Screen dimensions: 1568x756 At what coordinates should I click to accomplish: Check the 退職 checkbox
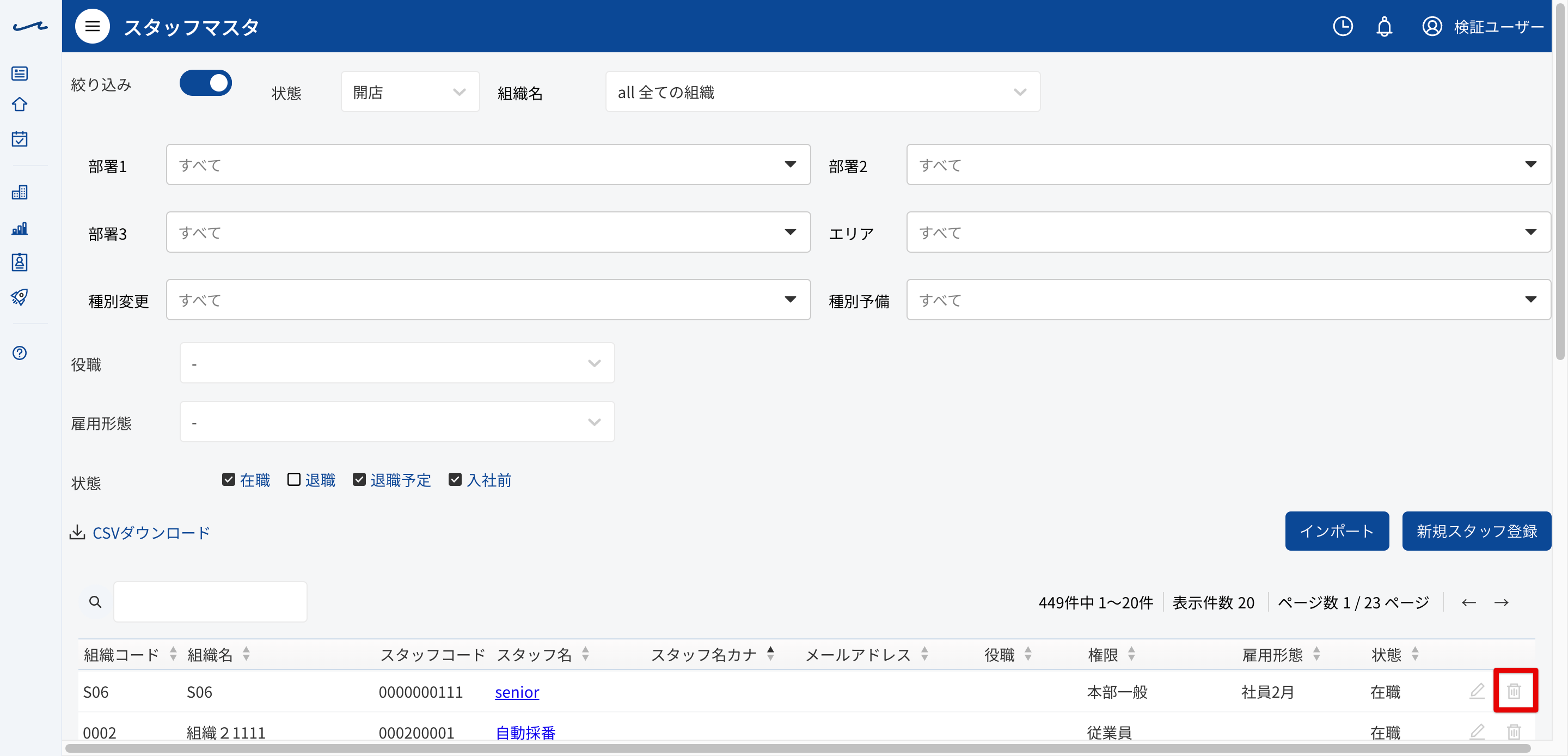click(293, 479)
